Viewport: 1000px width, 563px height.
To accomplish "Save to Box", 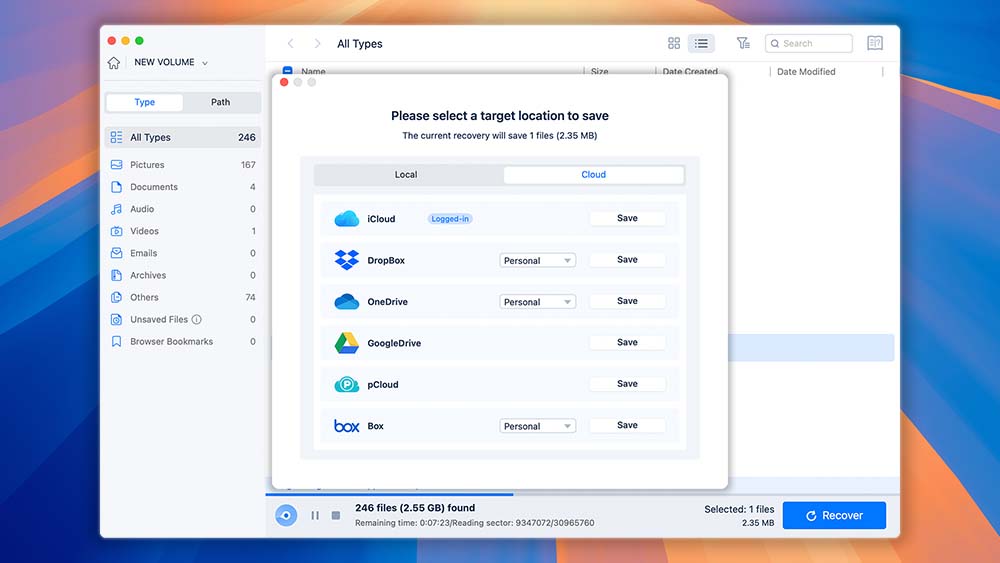I will click(628, 425).
